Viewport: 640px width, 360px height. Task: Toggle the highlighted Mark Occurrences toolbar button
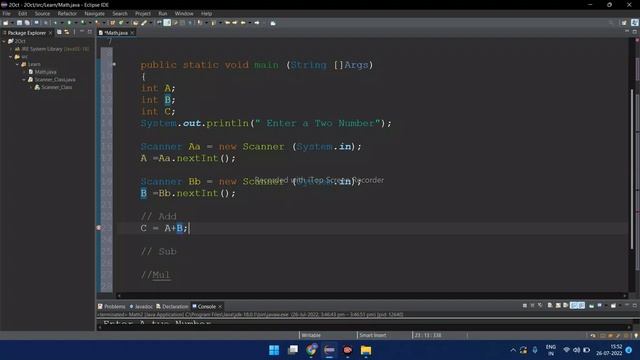pyautogui.click(x=167, y=23)
